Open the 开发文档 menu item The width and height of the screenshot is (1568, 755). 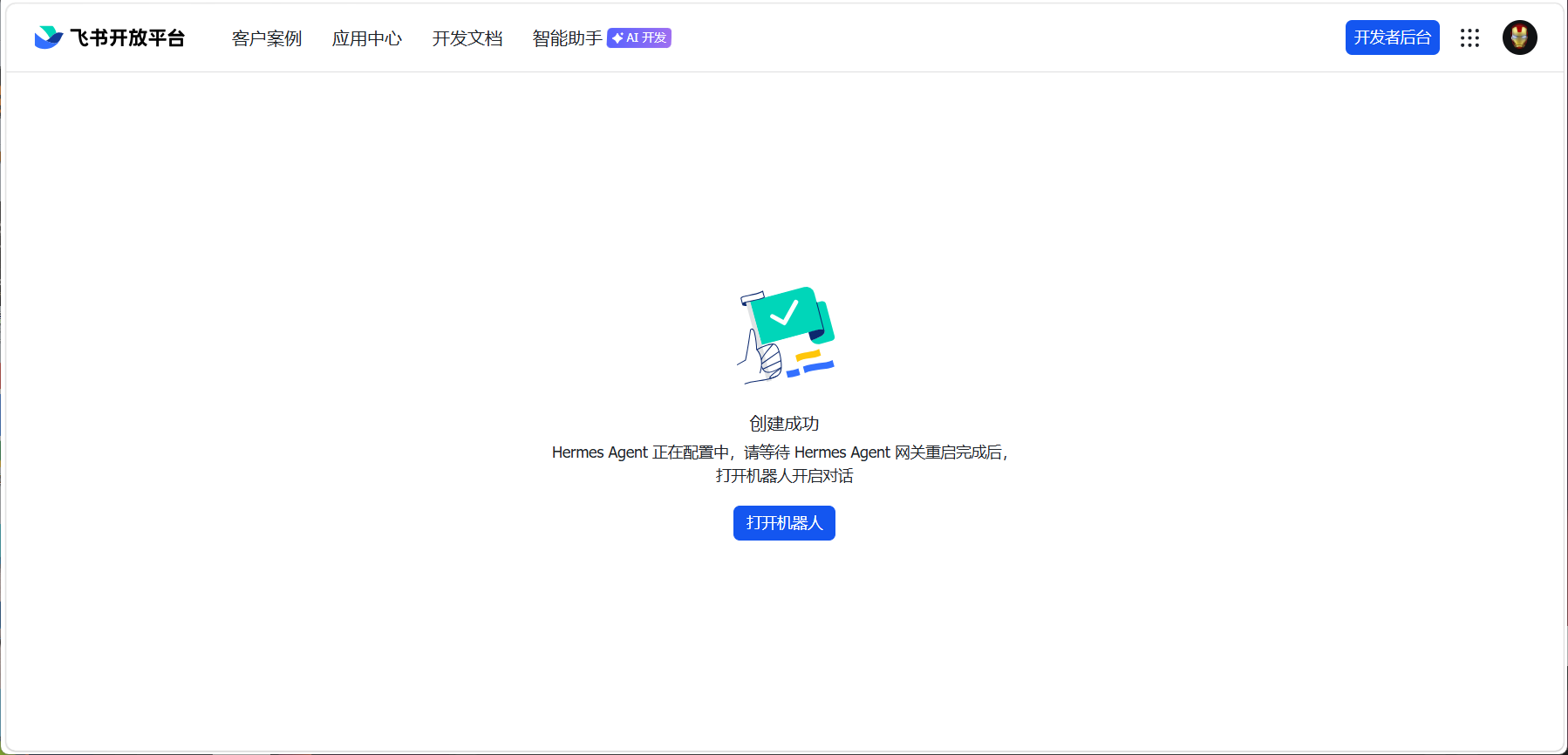(467, 38)
